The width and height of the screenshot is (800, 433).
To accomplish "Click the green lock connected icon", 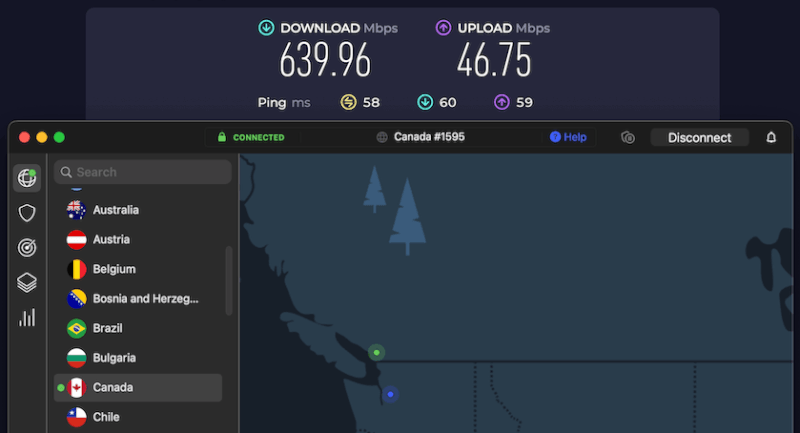I will coord(221,137).
